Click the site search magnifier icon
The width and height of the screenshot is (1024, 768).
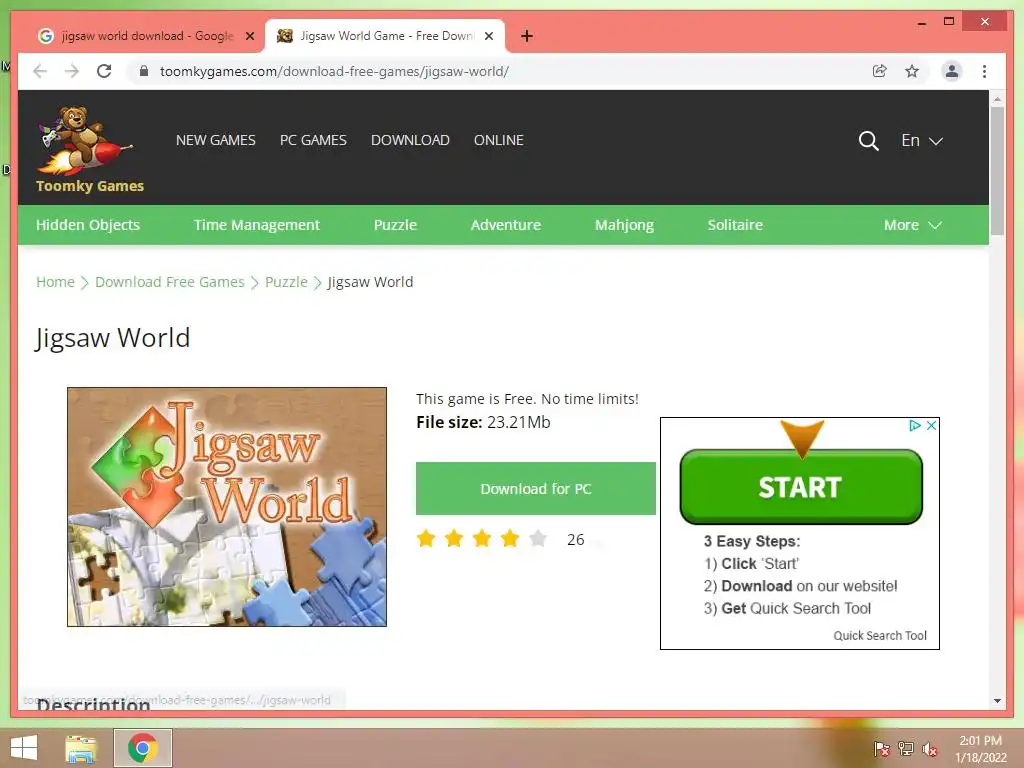(868, 140)
